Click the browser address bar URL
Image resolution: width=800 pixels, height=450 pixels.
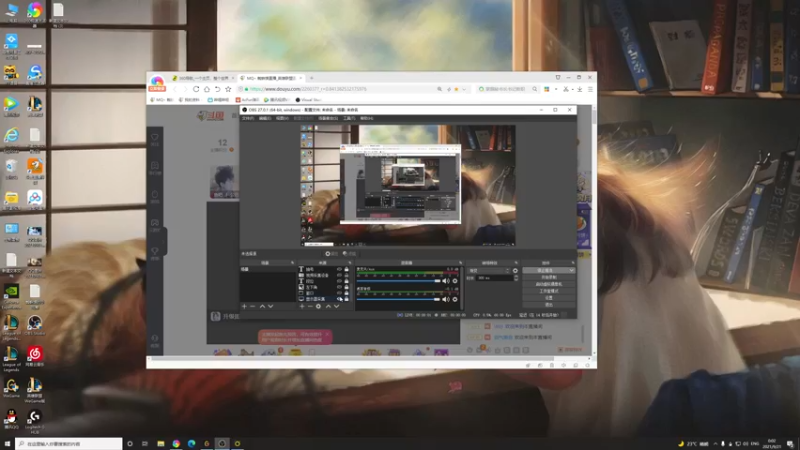(x=308, y=89)
